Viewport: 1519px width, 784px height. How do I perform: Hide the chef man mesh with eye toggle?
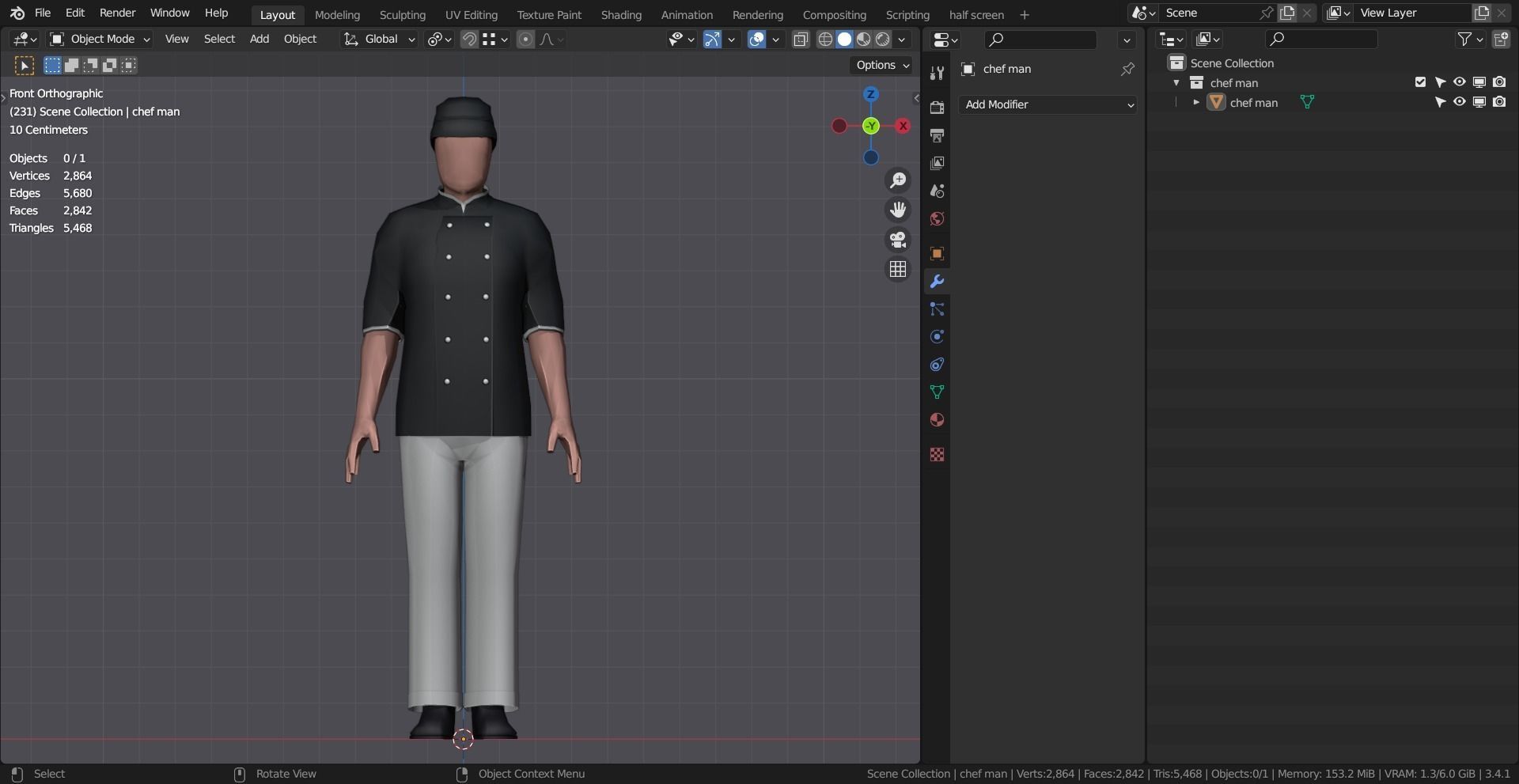click(1459, 101)
